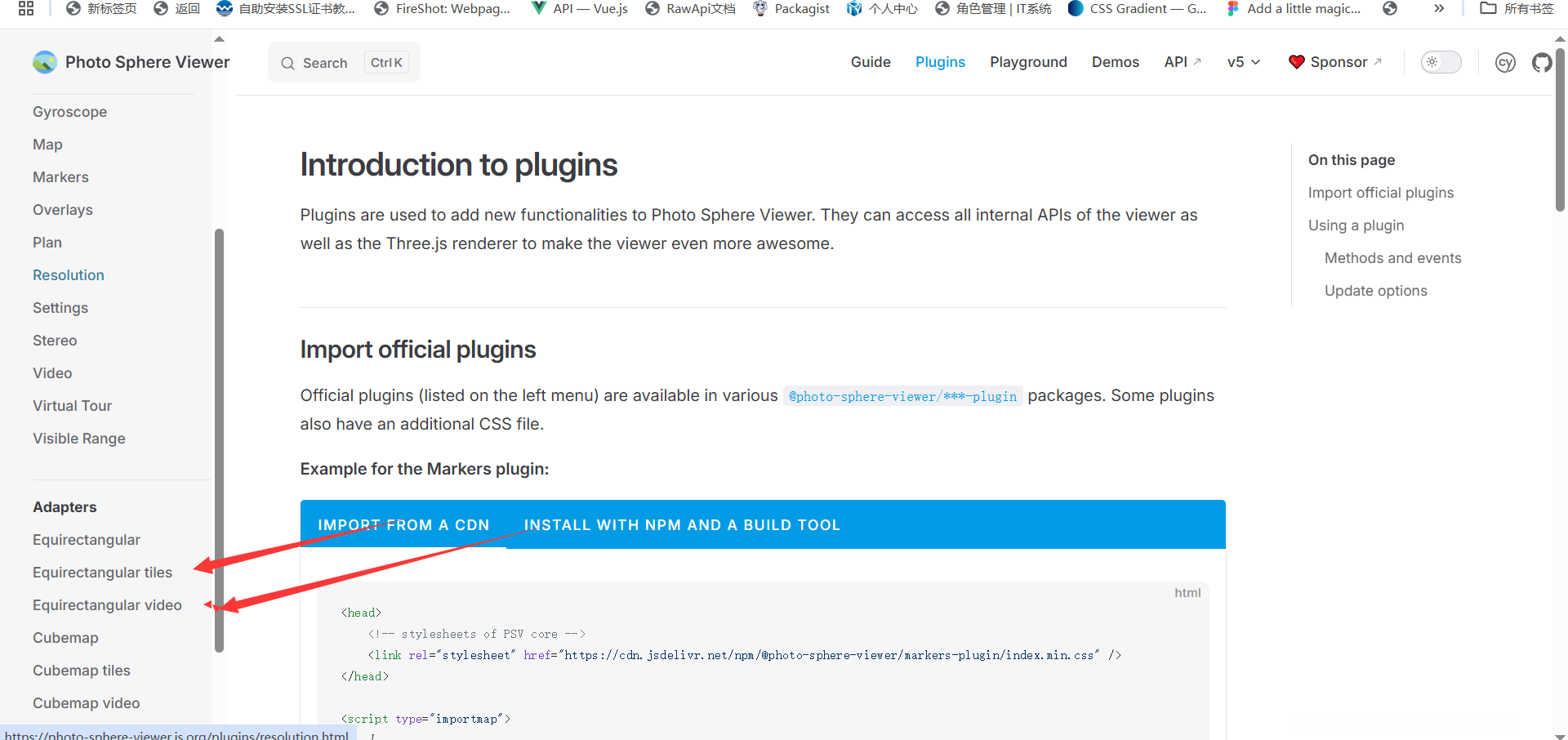Select the Import from a CDN tab
The height and width of the screenshot is (740, 1568).
coord(403,525)
